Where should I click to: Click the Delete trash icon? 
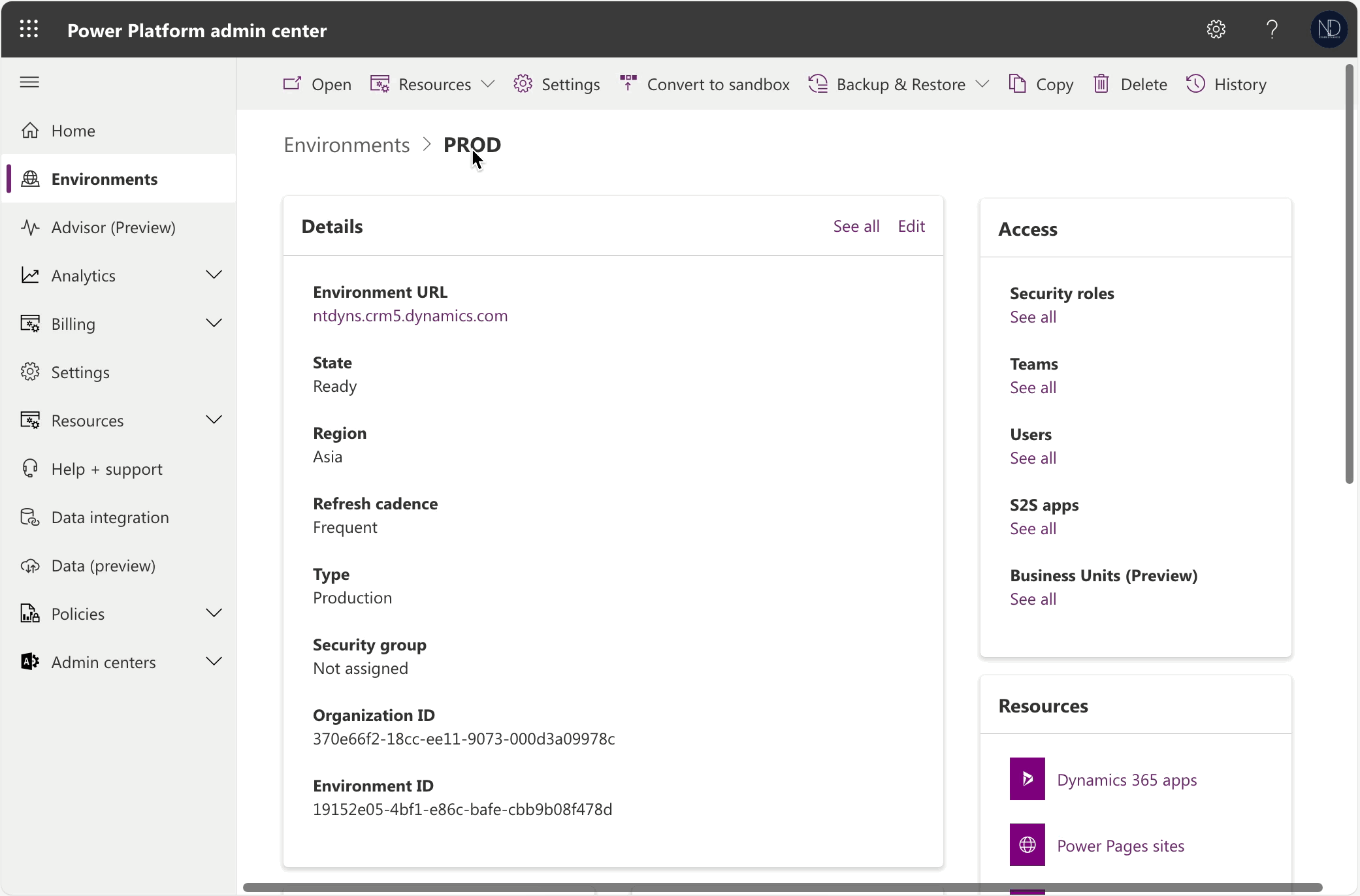pyautogui.click(x=1101, y=84)
